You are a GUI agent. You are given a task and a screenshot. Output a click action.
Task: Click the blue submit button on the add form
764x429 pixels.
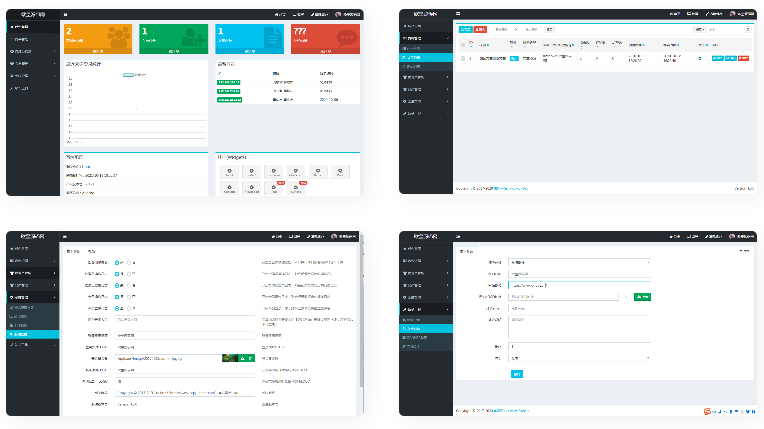pos(516,374)
